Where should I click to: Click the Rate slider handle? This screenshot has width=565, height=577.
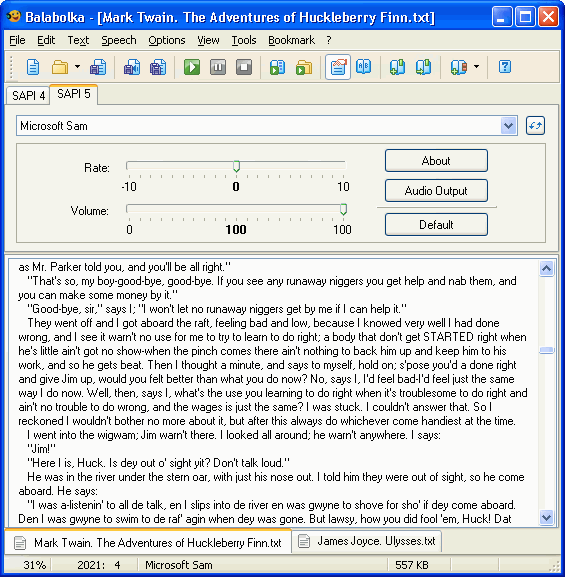236,166
